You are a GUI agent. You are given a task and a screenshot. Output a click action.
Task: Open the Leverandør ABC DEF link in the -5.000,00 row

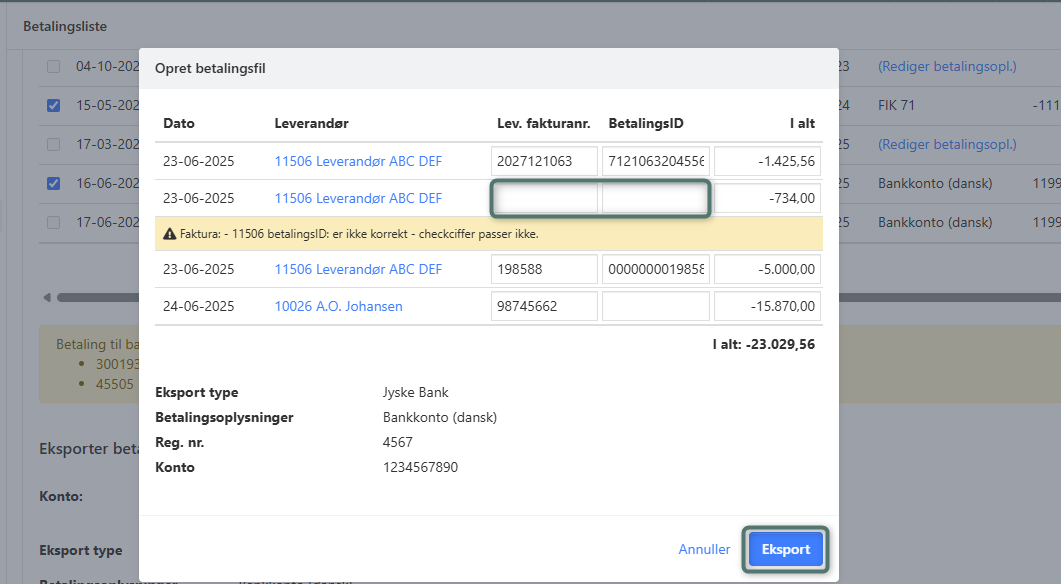click(x=358, y=269)
